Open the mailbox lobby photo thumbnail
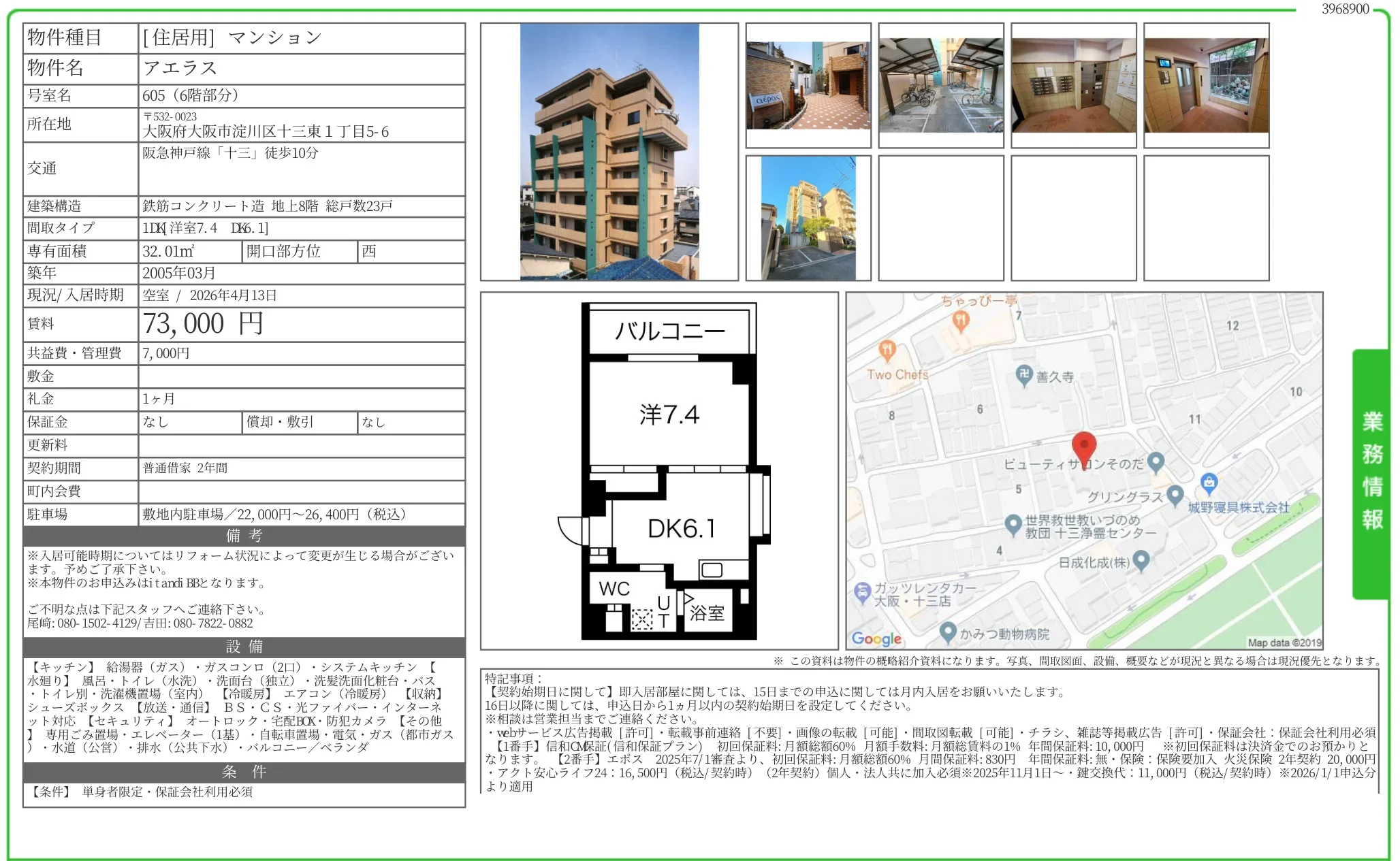The width and height of the screenshot is (1400, 861). [x=1073, y=85]
